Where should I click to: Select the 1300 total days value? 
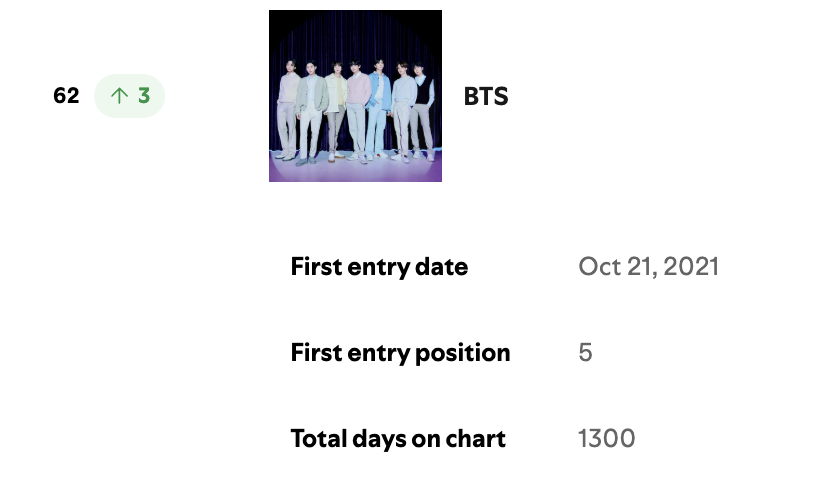(x=606, y=438)
